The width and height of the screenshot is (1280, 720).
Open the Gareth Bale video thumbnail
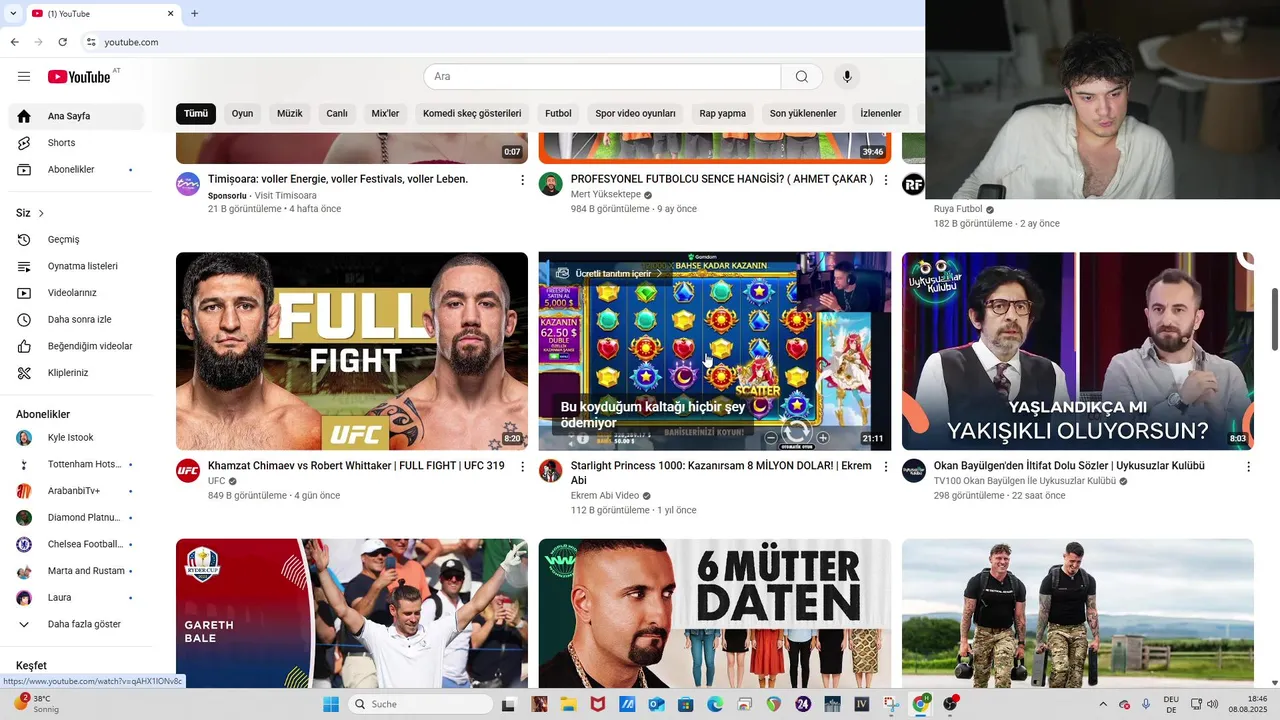(352, 613)
